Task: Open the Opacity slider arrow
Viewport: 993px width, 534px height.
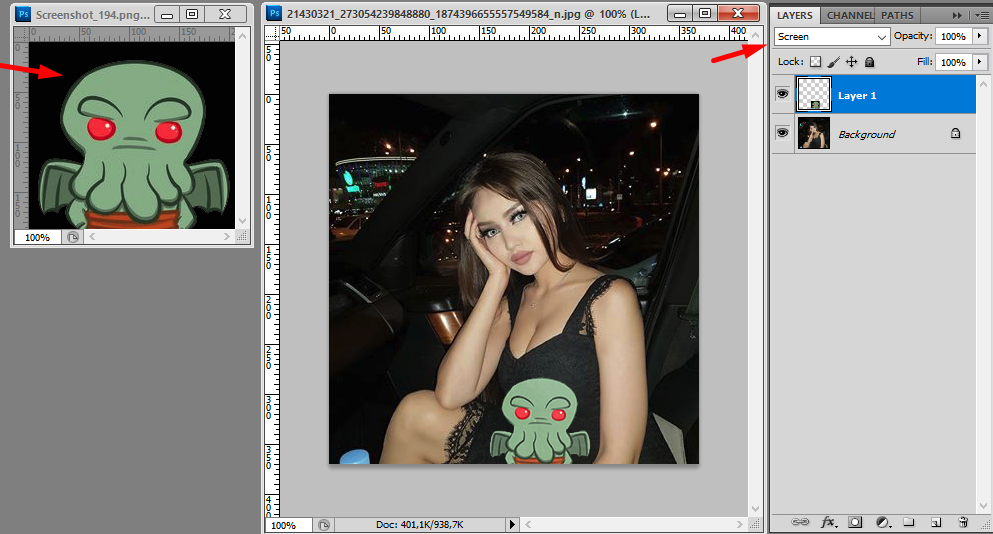Action: click(980, 36)
